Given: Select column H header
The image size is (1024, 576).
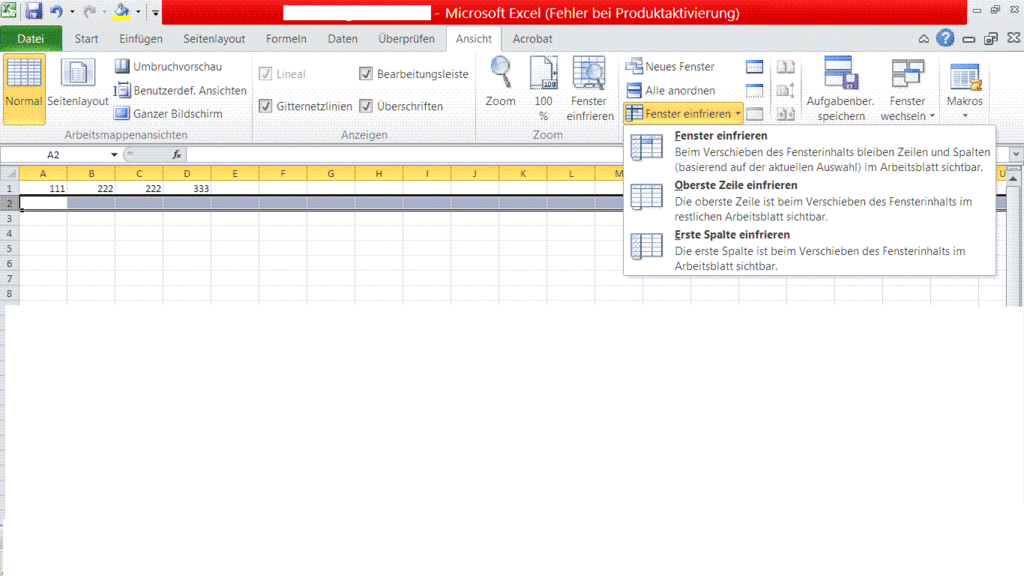Looking at the screenshot, I should (x=379, y=174).
